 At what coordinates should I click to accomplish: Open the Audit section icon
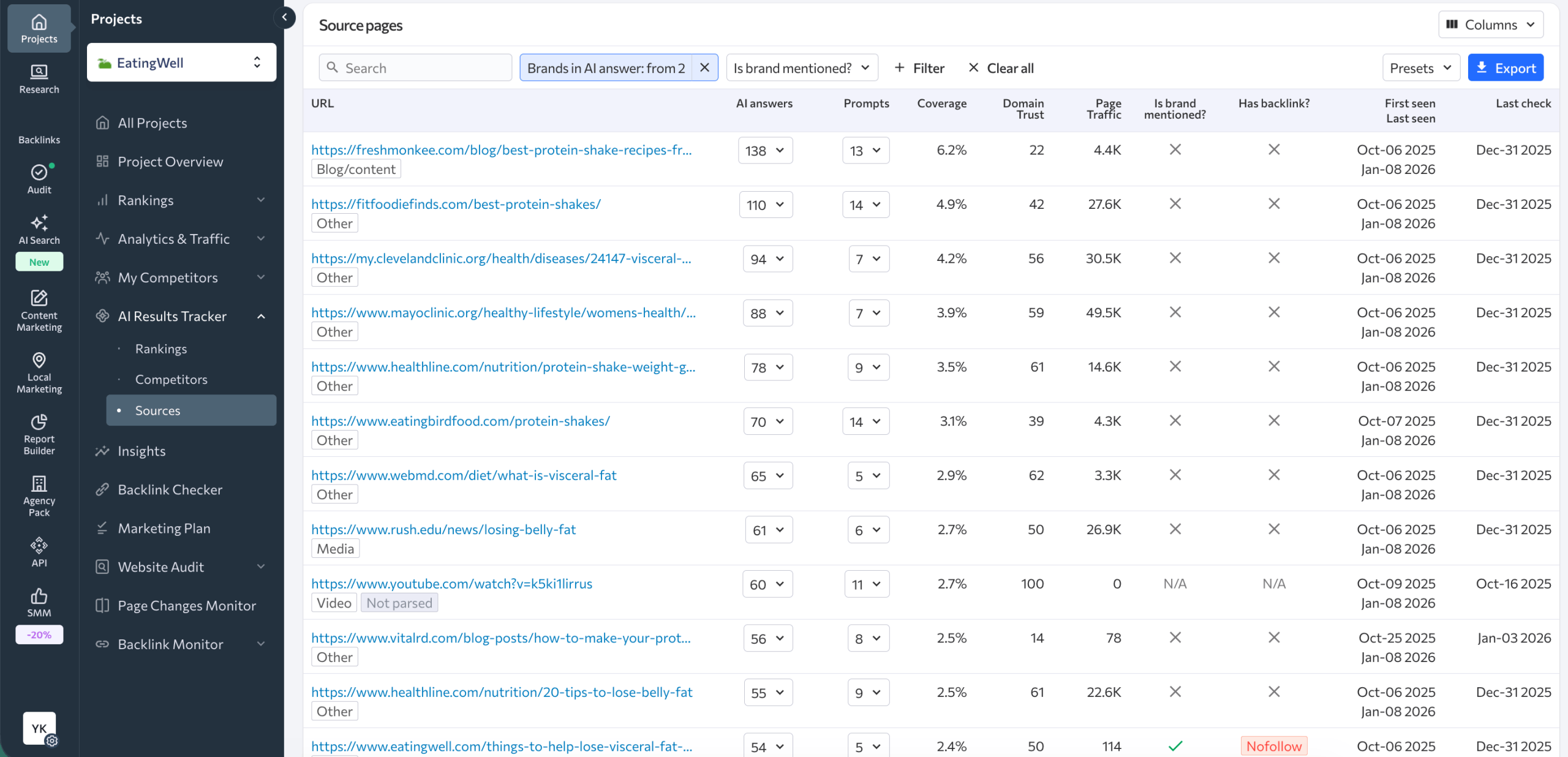pos(39,178)
